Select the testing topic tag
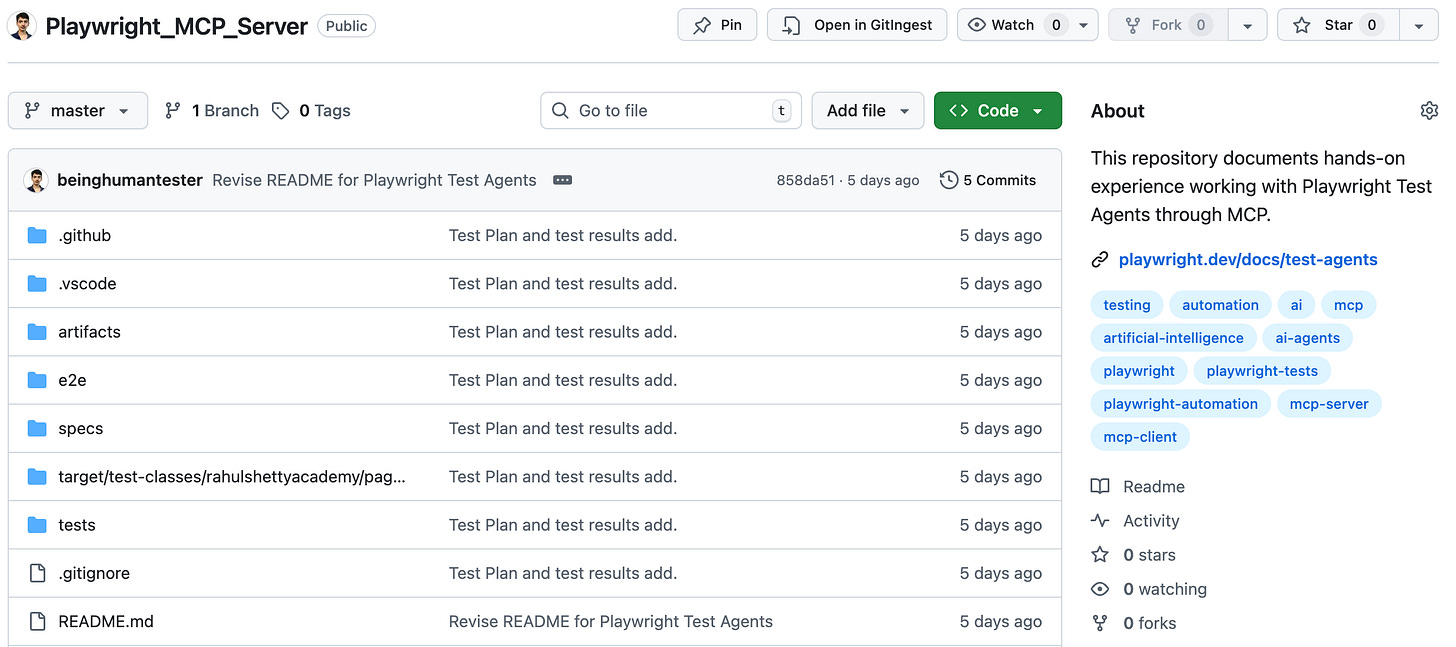 [1127, 305]
